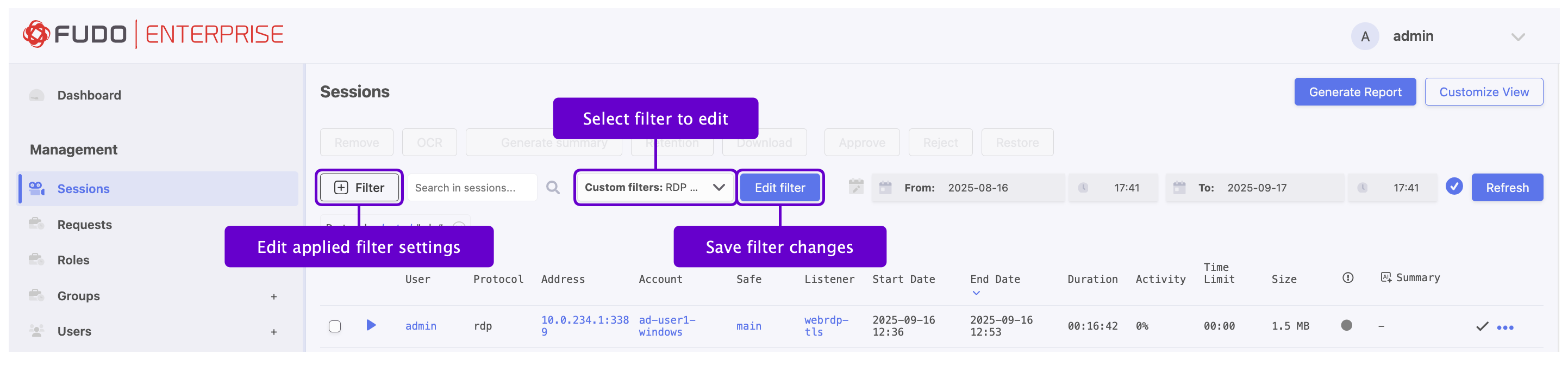
Task: Click the alert circle column icon
Action: [1348, 278]
